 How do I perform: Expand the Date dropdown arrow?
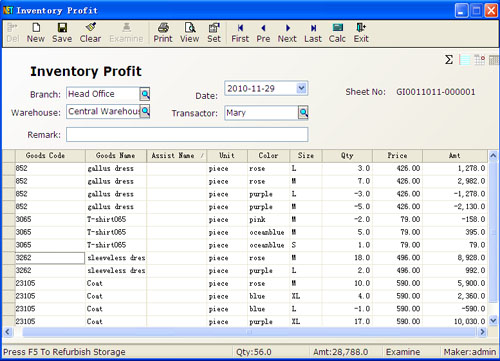(x=301, y=88)
